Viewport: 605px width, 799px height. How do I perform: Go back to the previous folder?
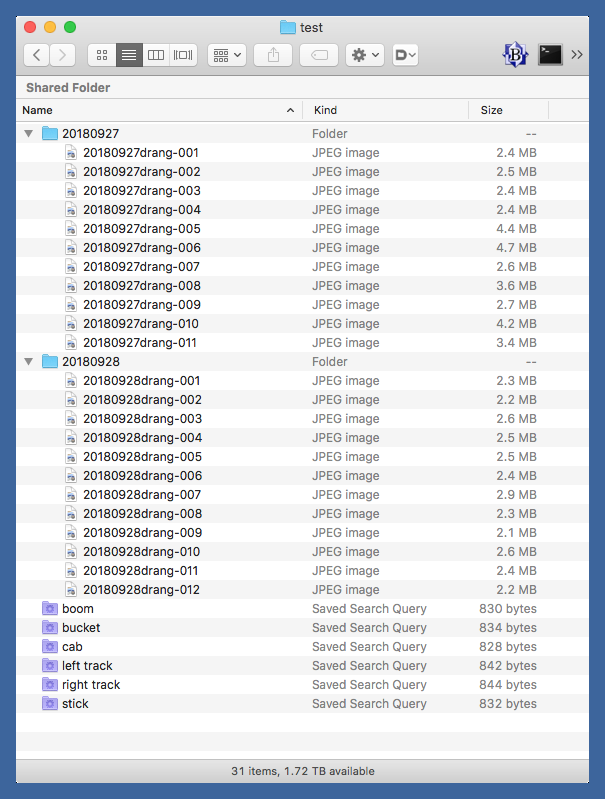pyautogui.click(x=37, y=56)
